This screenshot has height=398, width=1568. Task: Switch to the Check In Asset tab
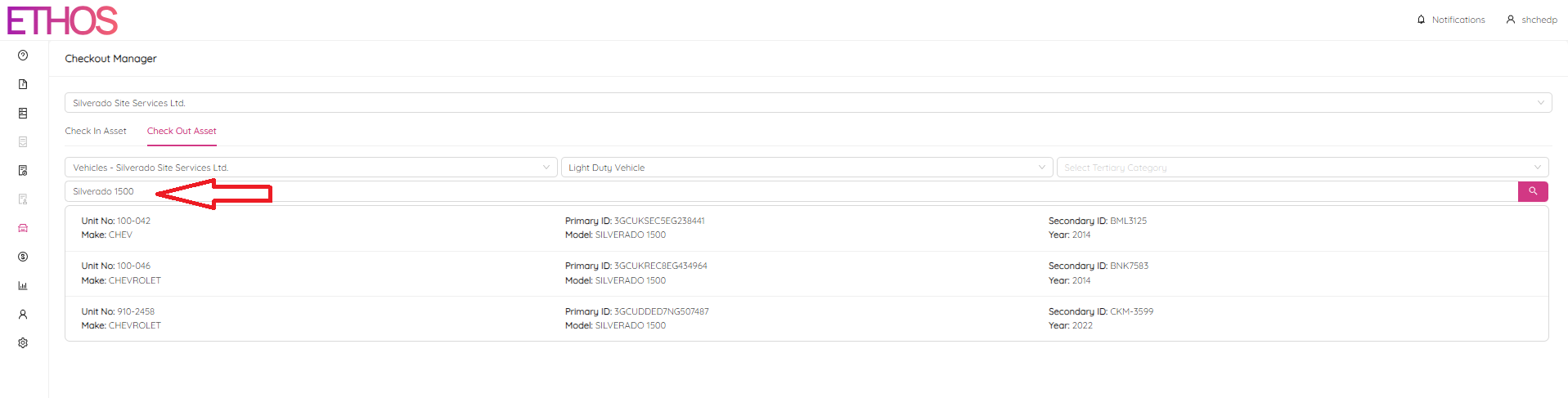pyautogui.click(x=96, y=131)
